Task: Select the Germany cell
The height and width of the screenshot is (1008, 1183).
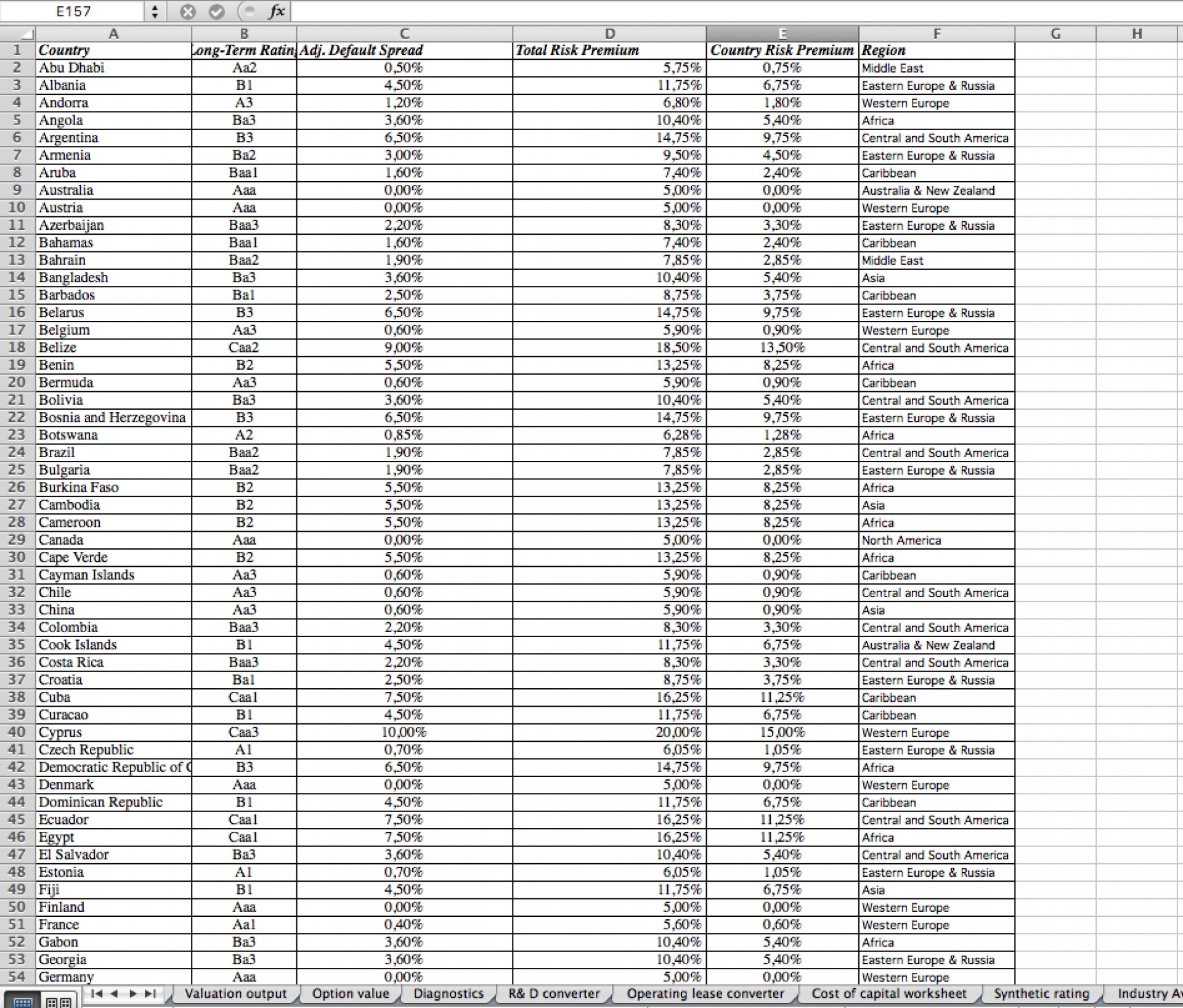Action: 113,977
